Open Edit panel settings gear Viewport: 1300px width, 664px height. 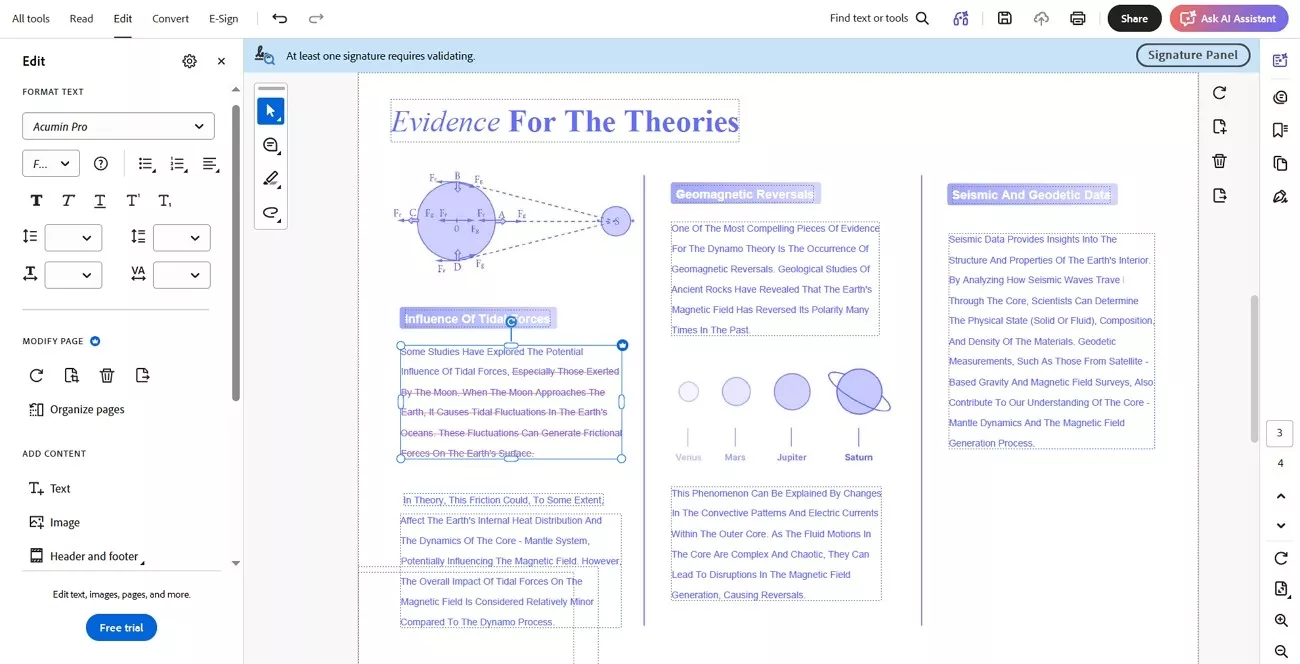[190, 61]
